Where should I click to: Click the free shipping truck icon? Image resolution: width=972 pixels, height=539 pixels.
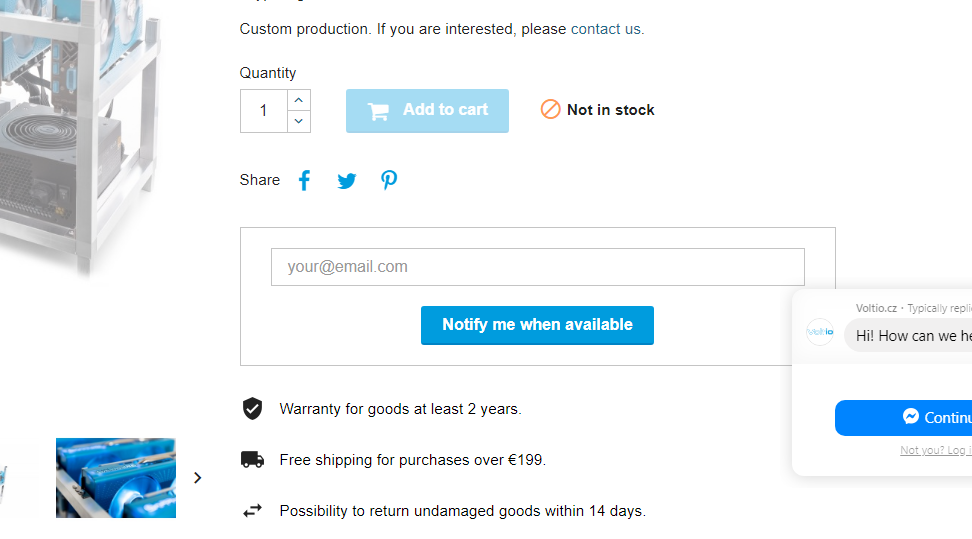pos(252,460)
